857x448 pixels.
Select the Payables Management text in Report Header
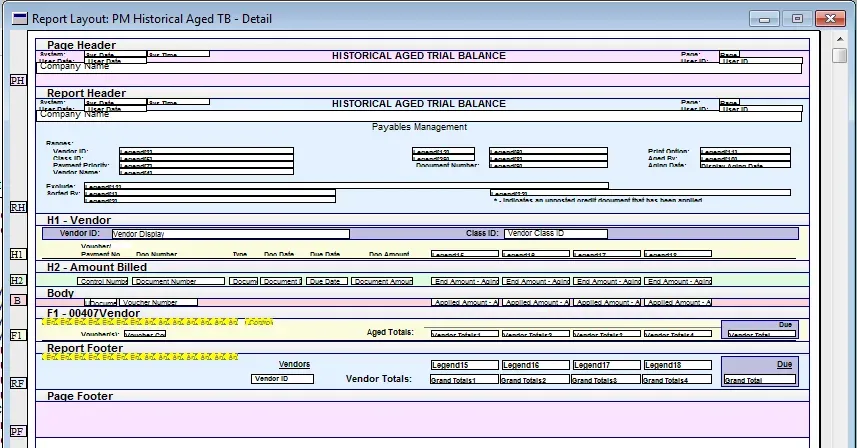point(419,127)
